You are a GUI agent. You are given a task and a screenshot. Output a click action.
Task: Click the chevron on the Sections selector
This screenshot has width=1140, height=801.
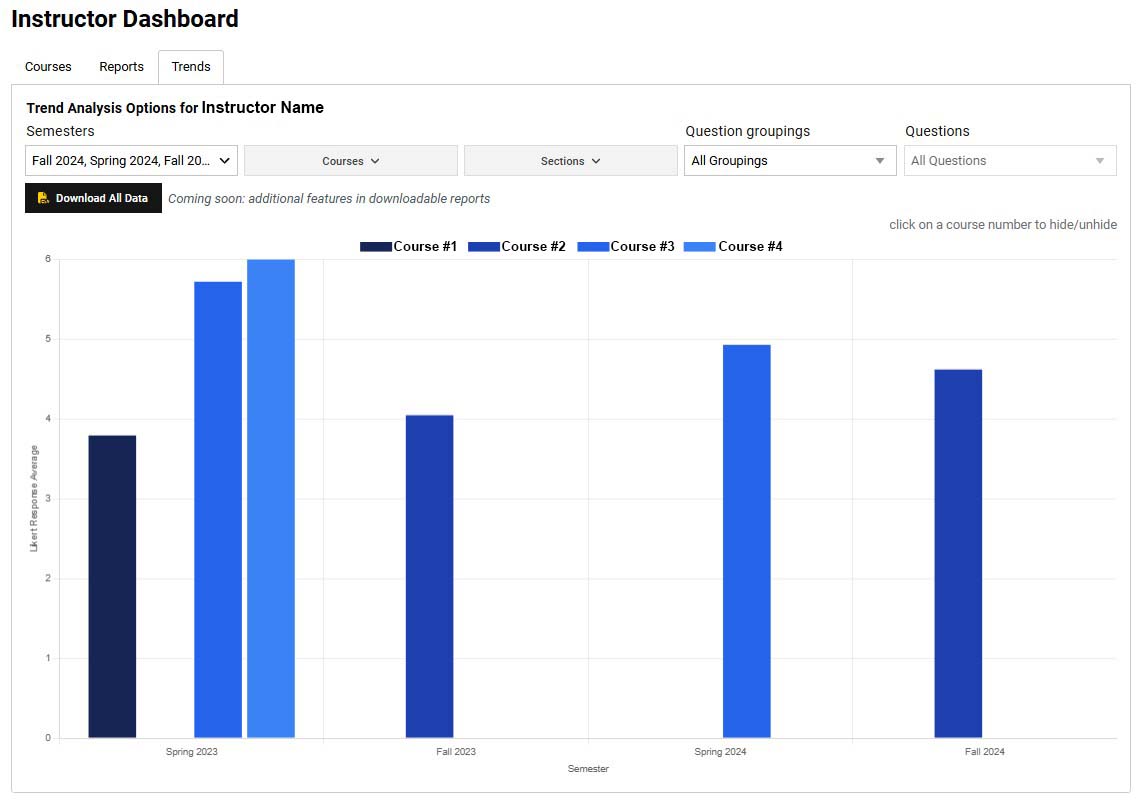point(595,160)
